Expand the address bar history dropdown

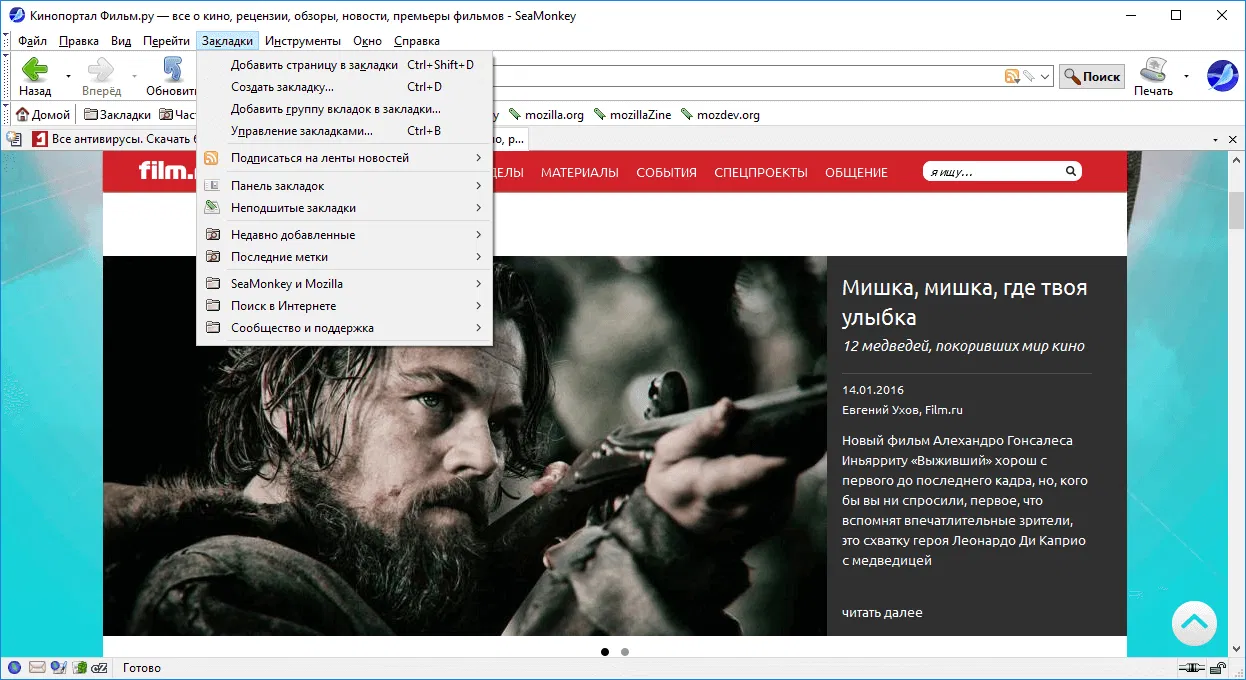(x=1045, y=76)
